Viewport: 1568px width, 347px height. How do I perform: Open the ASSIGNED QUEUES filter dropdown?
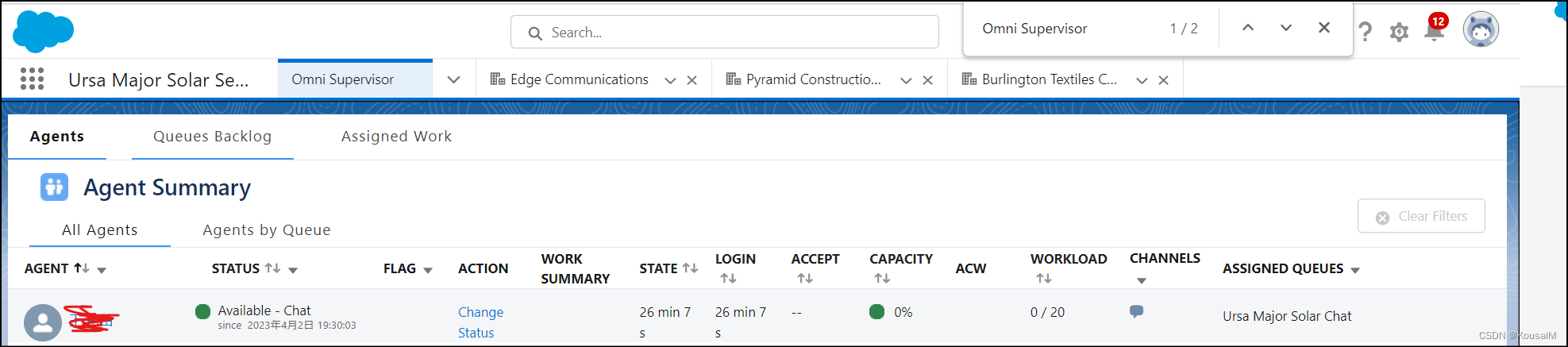pyautogui.click(x=1355, y=270)
